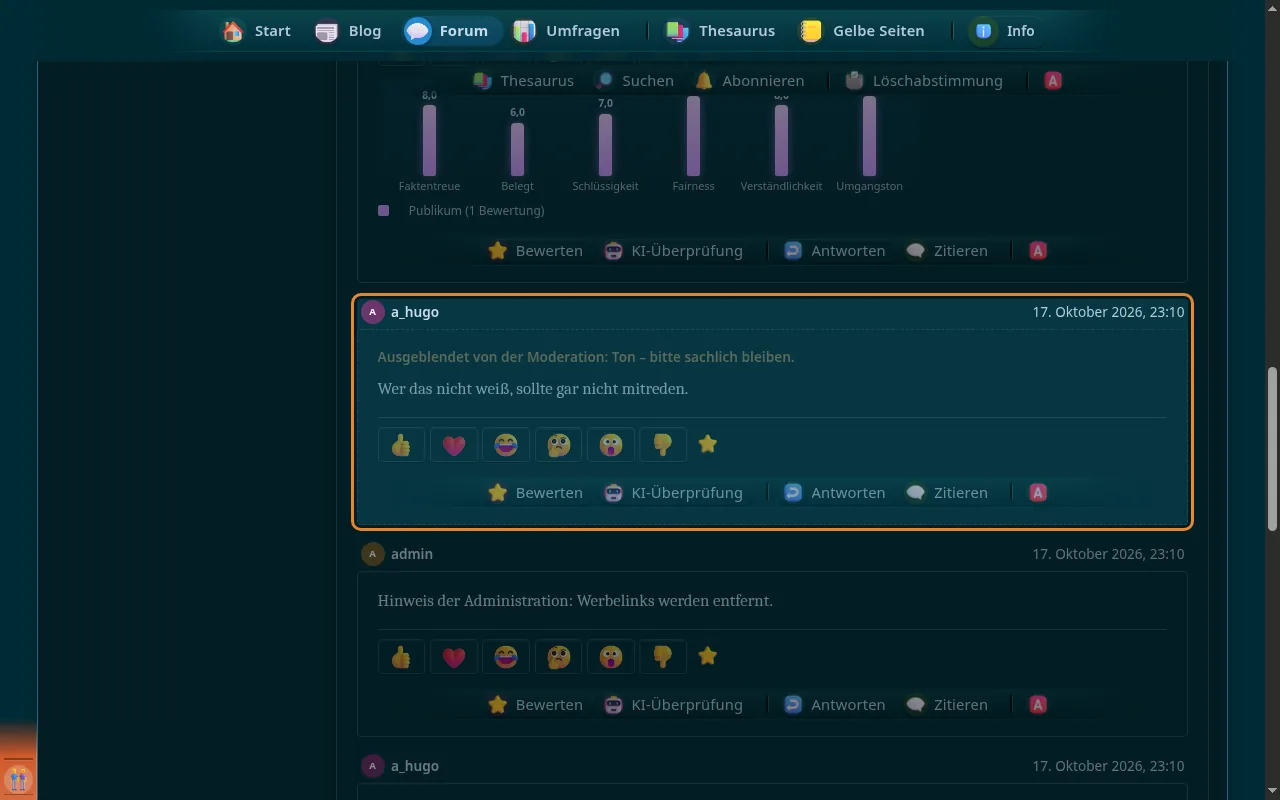The width and height of the screenshot is (1280, 800).
Task: Click red A icon on admin's post
Action: pos(1038,705)
